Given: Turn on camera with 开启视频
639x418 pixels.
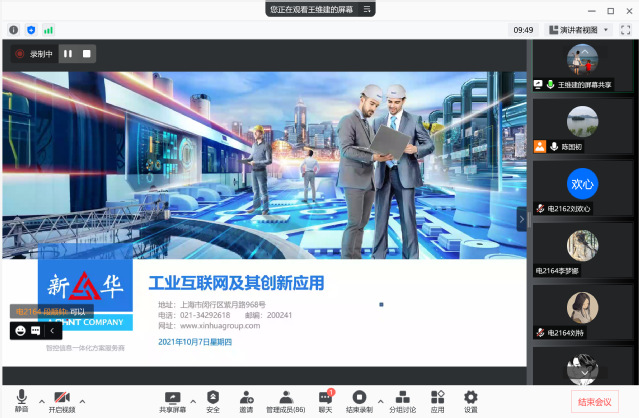Looking at the screenshot, I should point(62,399).
